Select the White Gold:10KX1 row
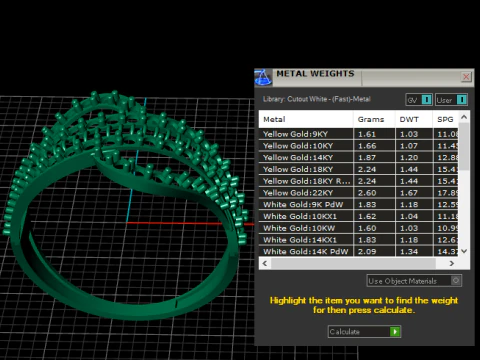 pyautogui.click(x=358, y=216)
